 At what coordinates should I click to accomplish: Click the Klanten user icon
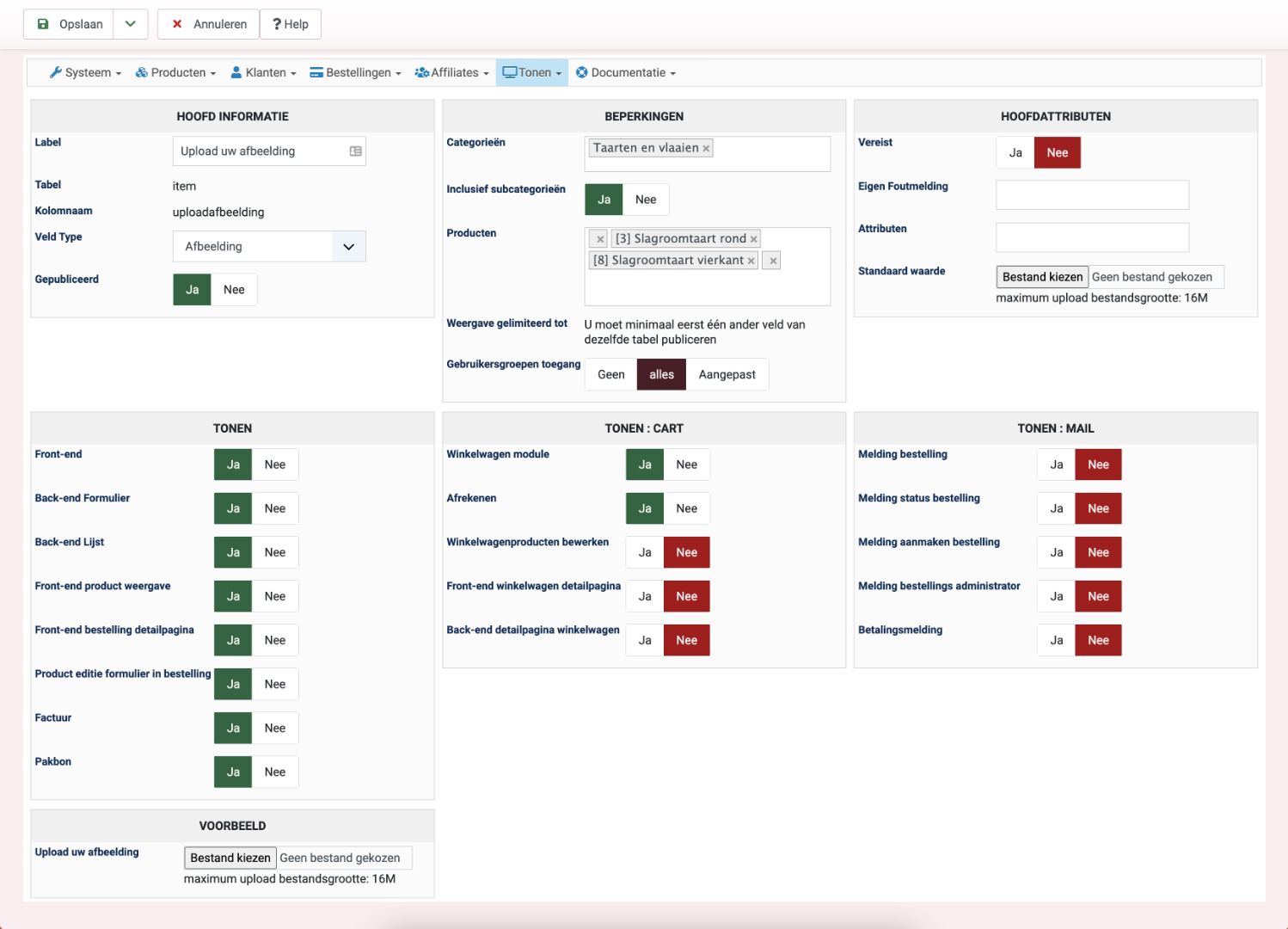236,73
